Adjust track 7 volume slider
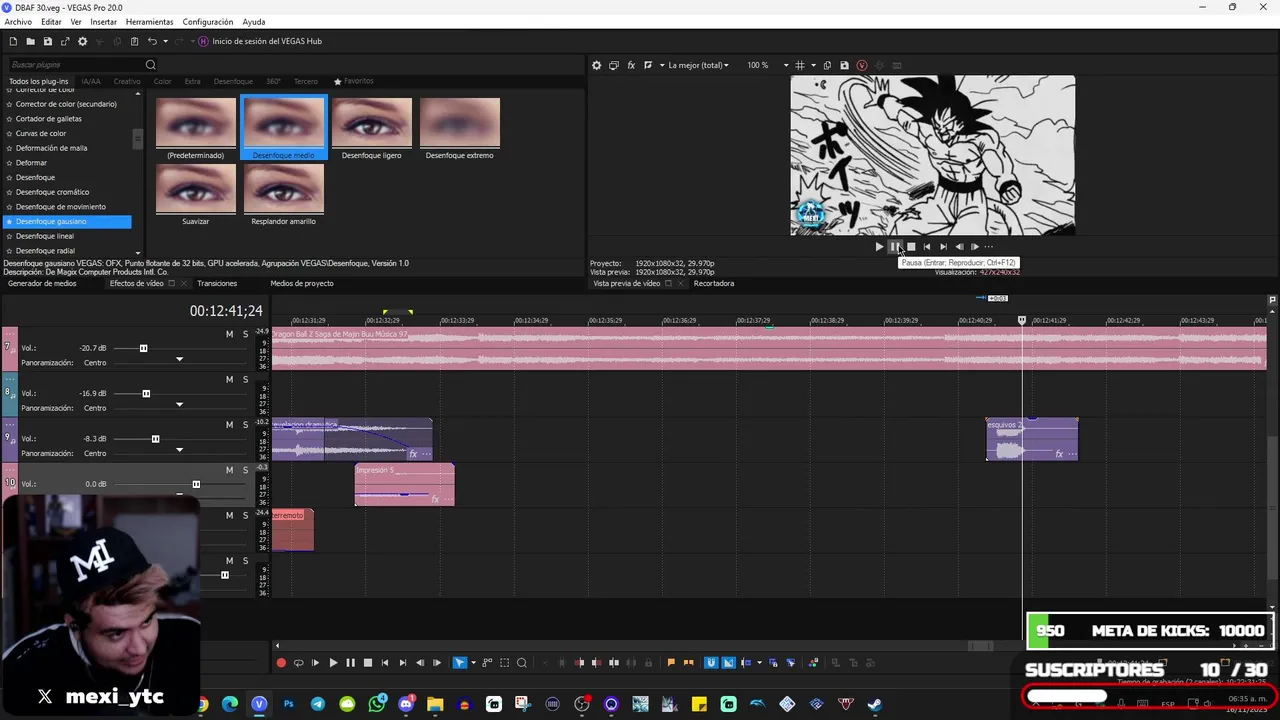 (143, 348)
